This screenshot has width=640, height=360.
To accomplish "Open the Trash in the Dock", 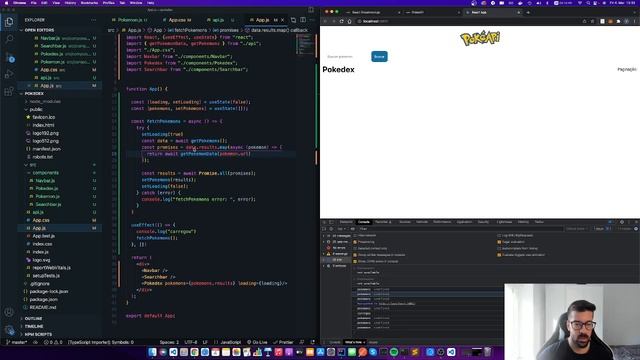I will (x=487, y=352).
